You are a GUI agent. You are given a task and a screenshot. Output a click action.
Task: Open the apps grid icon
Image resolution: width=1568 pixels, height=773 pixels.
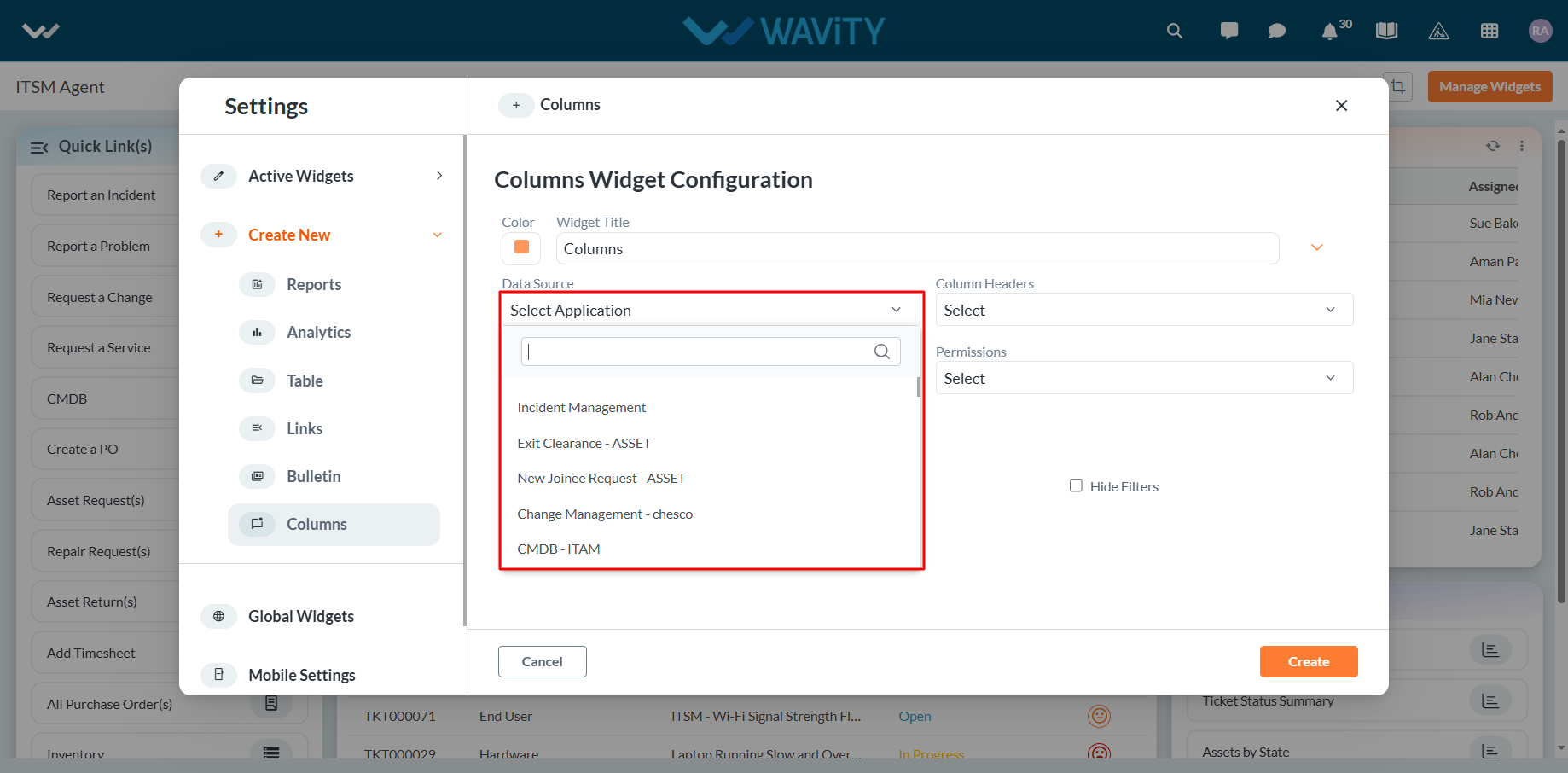(1490, 31)
